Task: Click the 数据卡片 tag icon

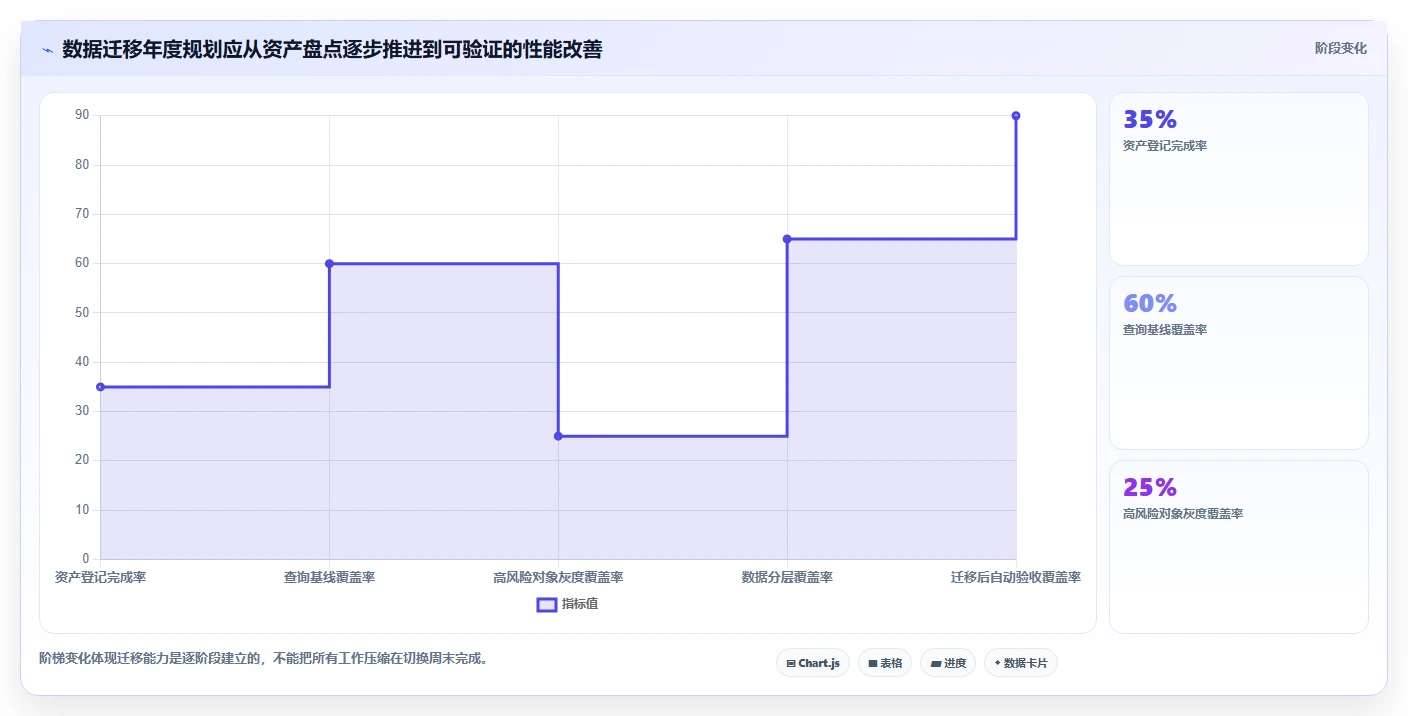Action: [x=997, y=663]
